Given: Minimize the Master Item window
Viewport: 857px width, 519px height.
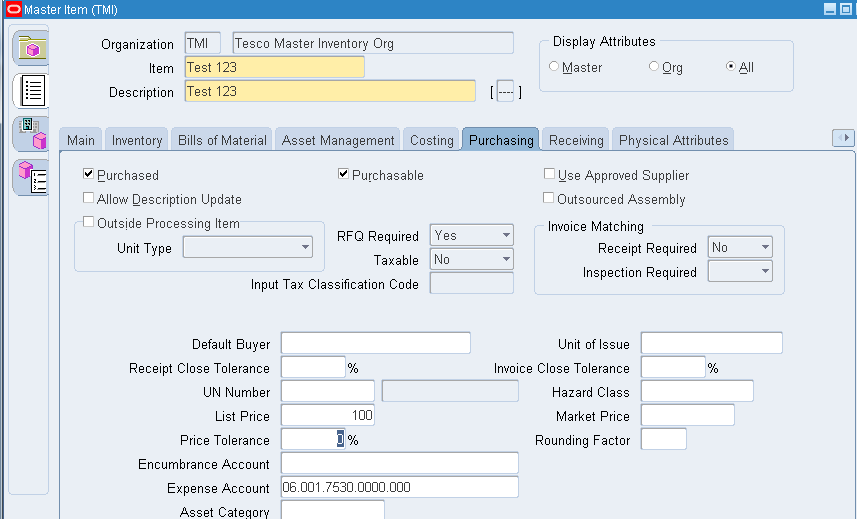Looking at the screenshot, I should click(x=830, y=9).
